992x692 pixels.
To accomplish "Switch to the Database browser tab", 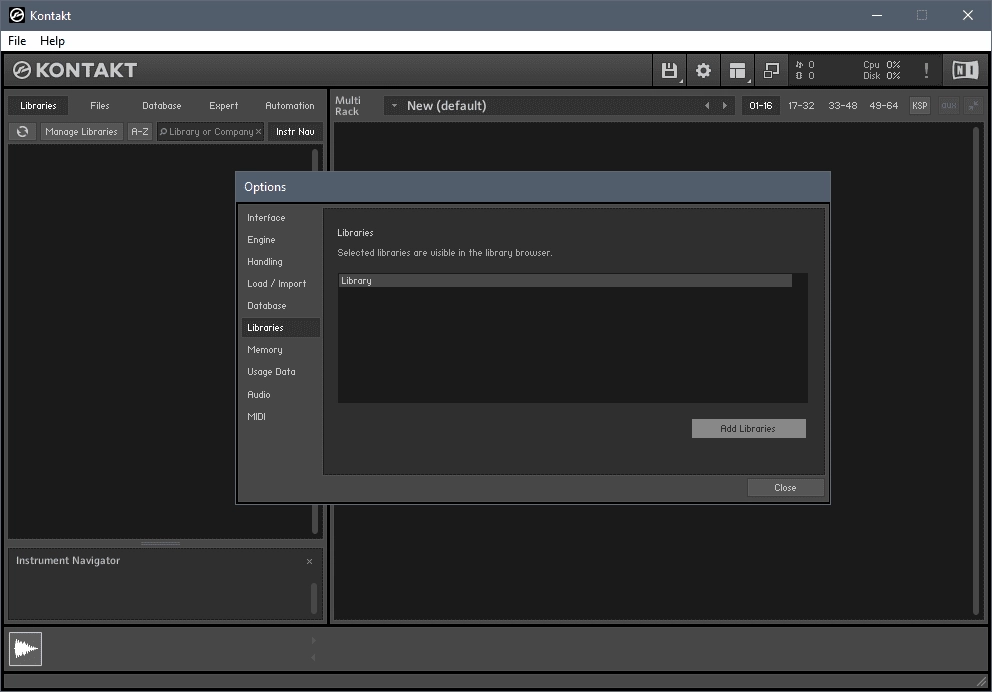I will (161, 106).
